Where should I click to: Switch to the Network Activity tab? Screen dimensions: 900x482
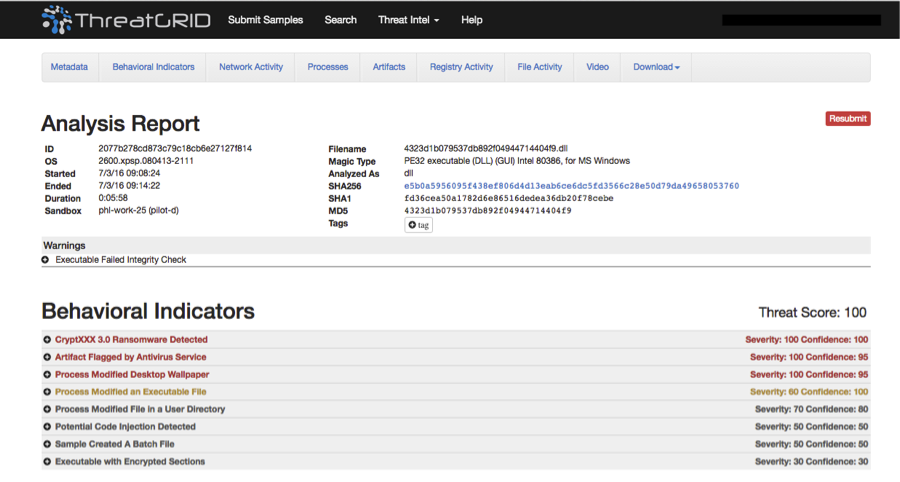[x=251, y=67]
